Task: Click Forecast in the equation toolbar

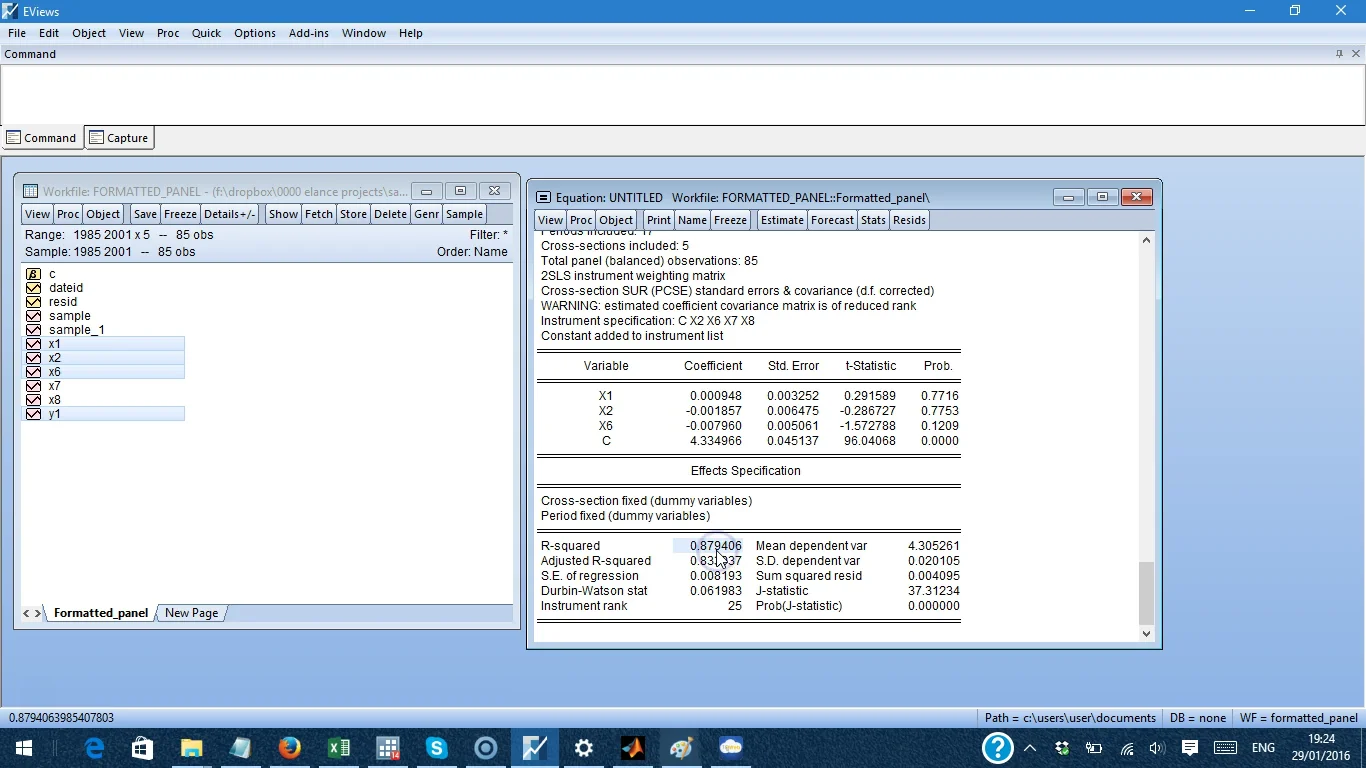Action: coord(832,220)
